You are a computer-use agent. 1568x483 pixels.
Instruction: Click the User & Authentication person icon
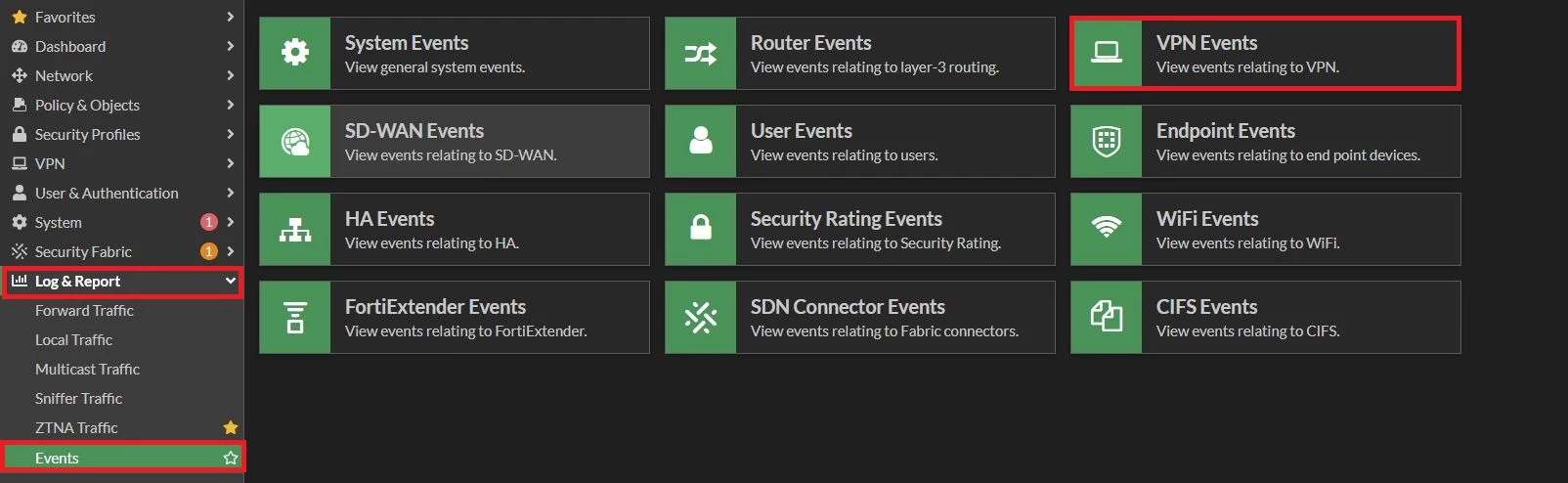[x=20, y=193]
